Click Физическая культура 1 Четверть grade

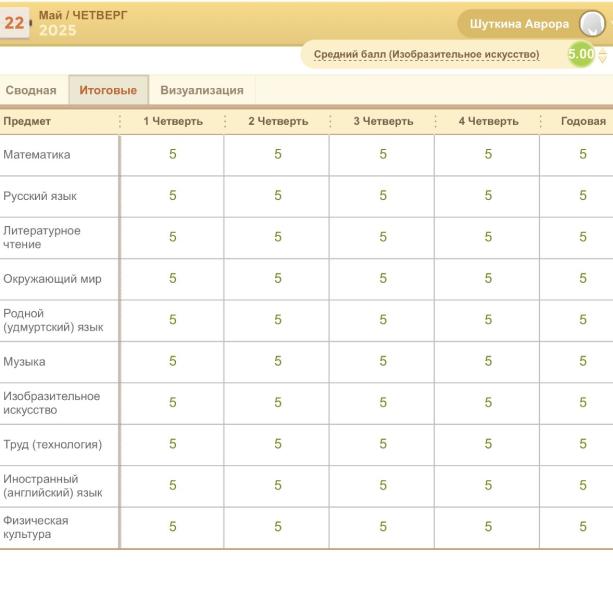point(172,527)
